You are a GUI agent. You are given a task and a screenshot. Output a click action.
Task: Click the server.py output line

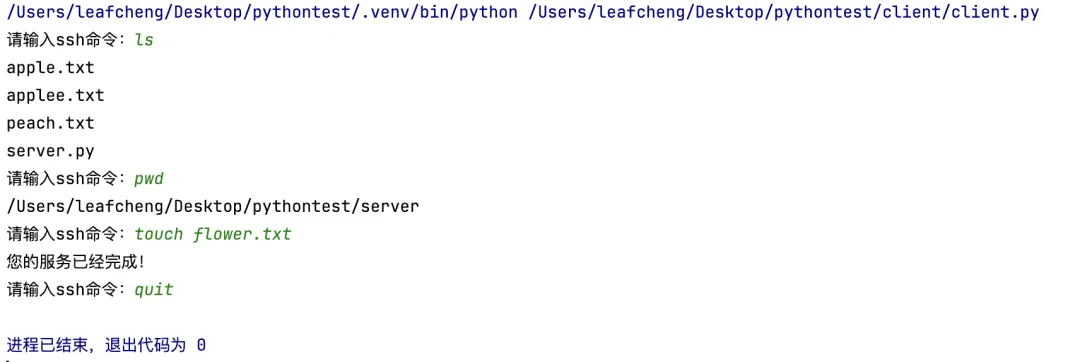point(50,151)
